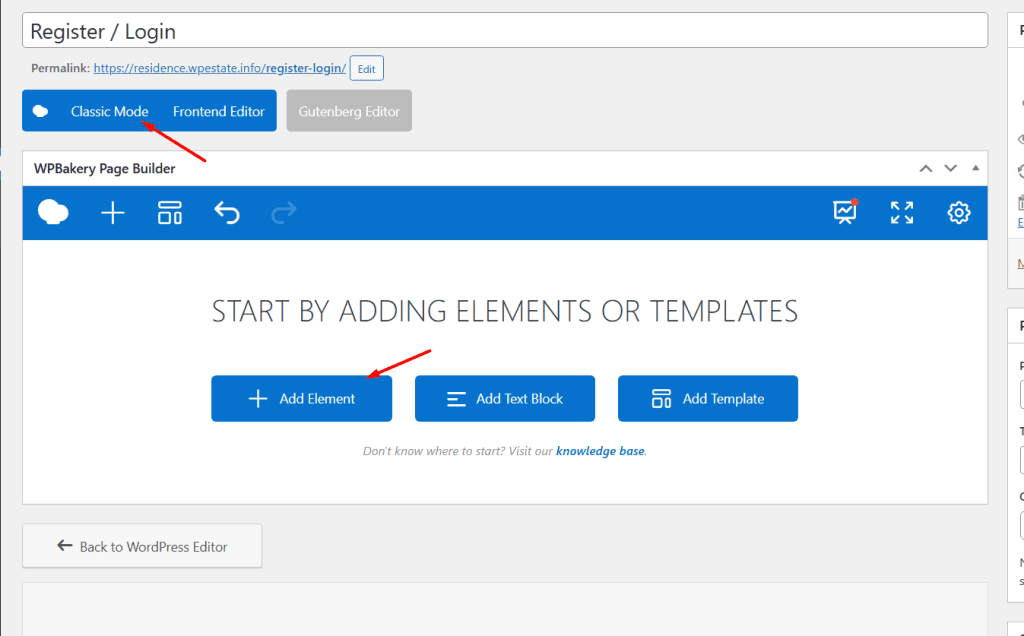Click cloud icon beside Classic Mode
This screenshot has height=636, width=1024.
click(40, 111)
